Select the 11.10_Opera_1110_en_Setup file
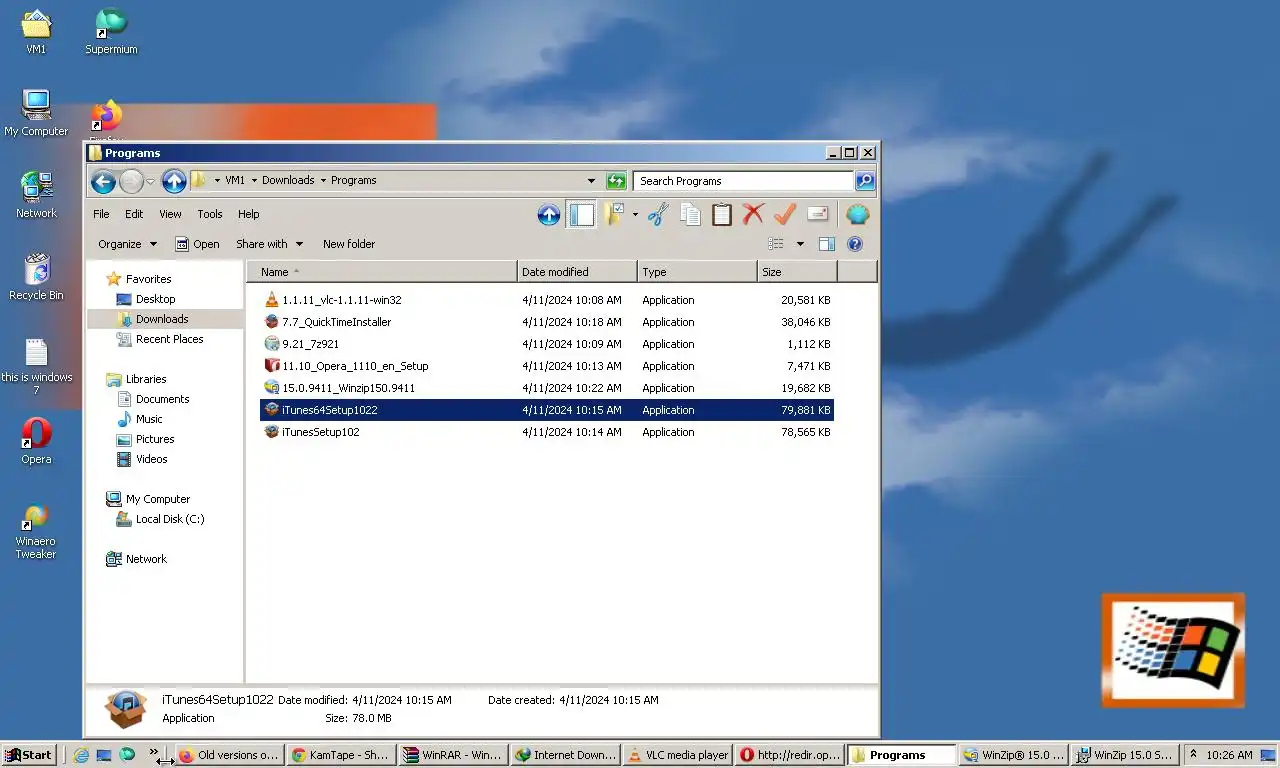Image resolution: width=1280 pixels, height=768 pixels. pyautogui.click(x=546, y=366)
